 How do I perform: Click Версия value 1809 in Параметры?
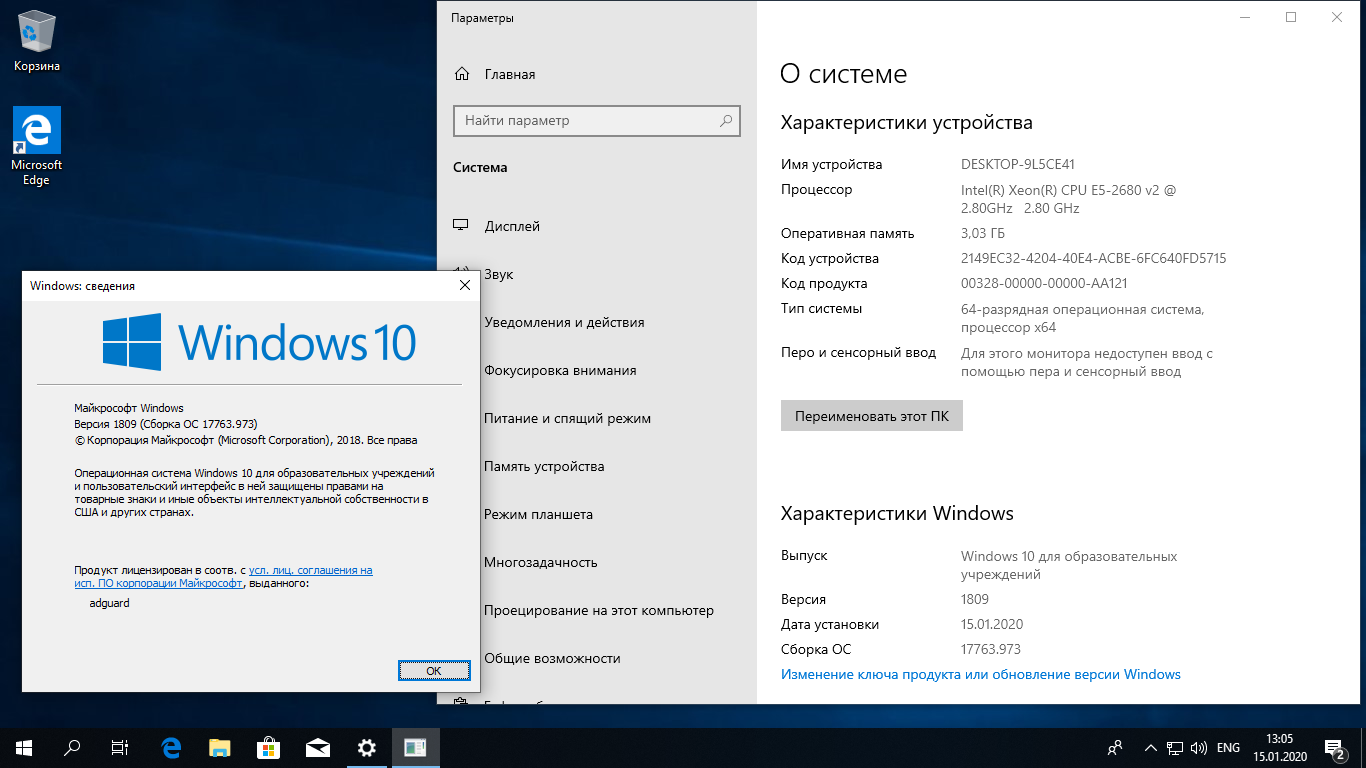pyautogui.click(x=975, y=599)
